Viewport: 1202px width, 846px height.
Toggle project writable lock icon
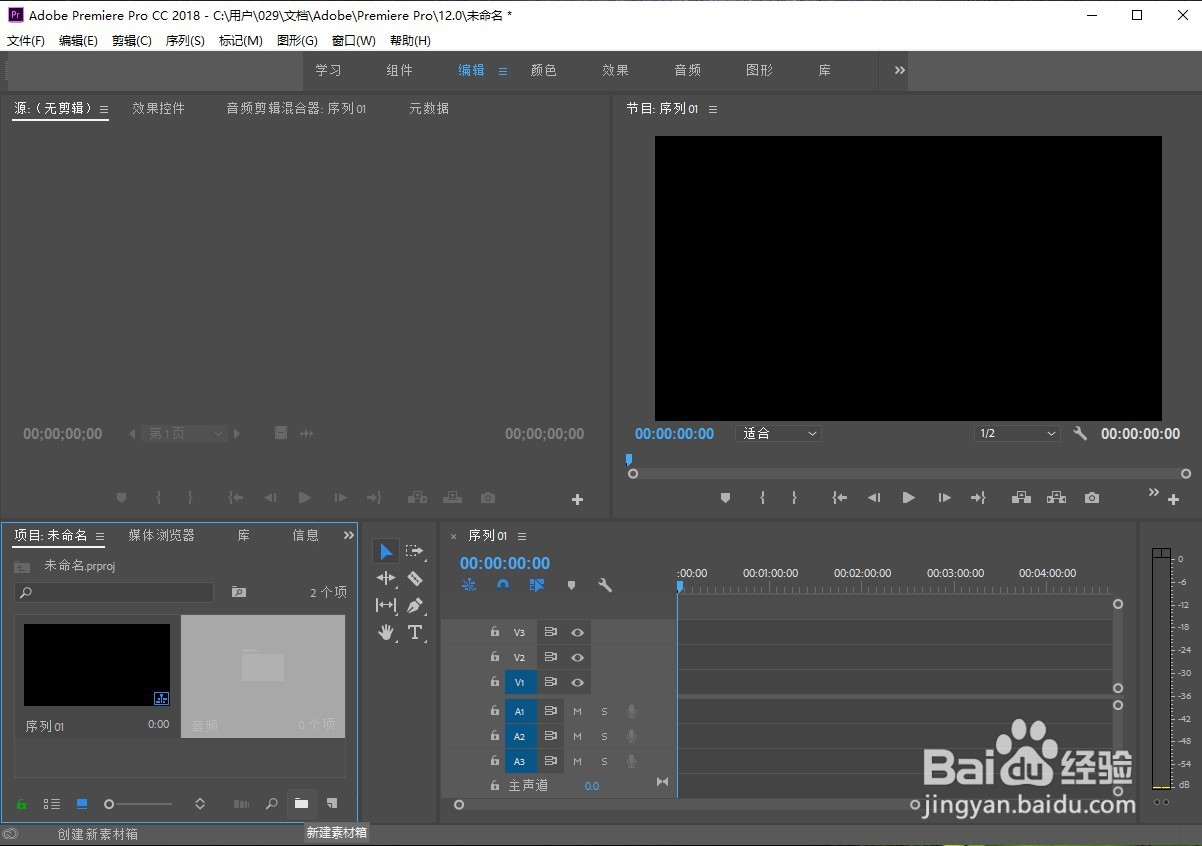point(21,803)
